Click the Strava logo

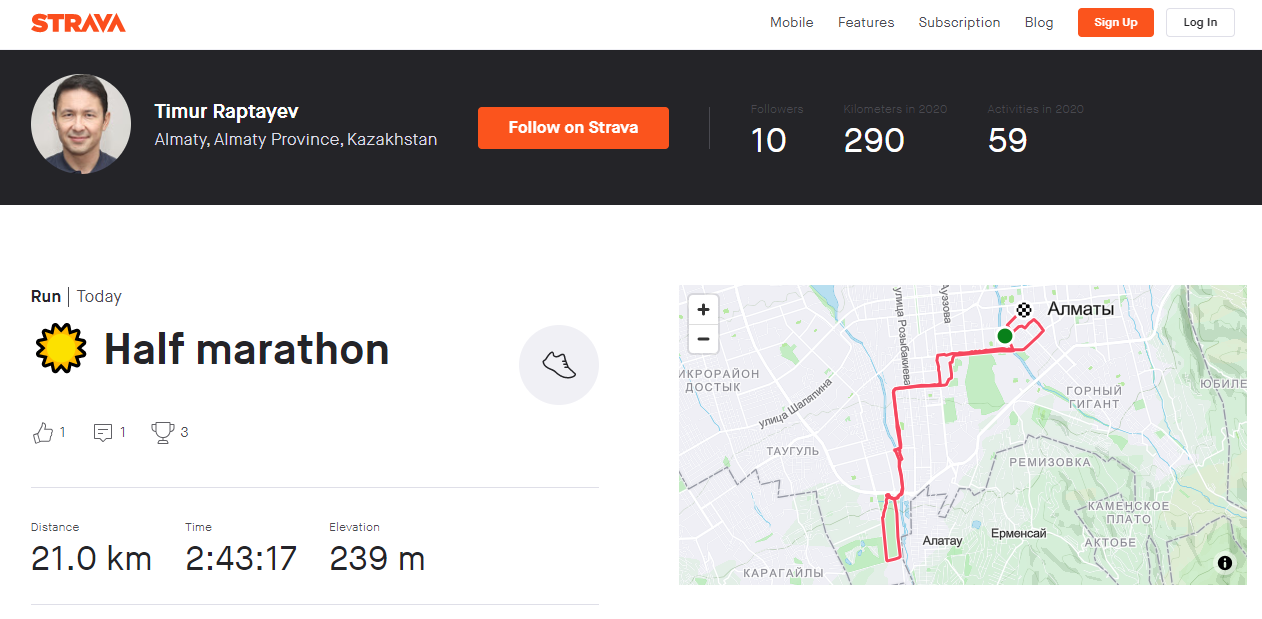78,23
